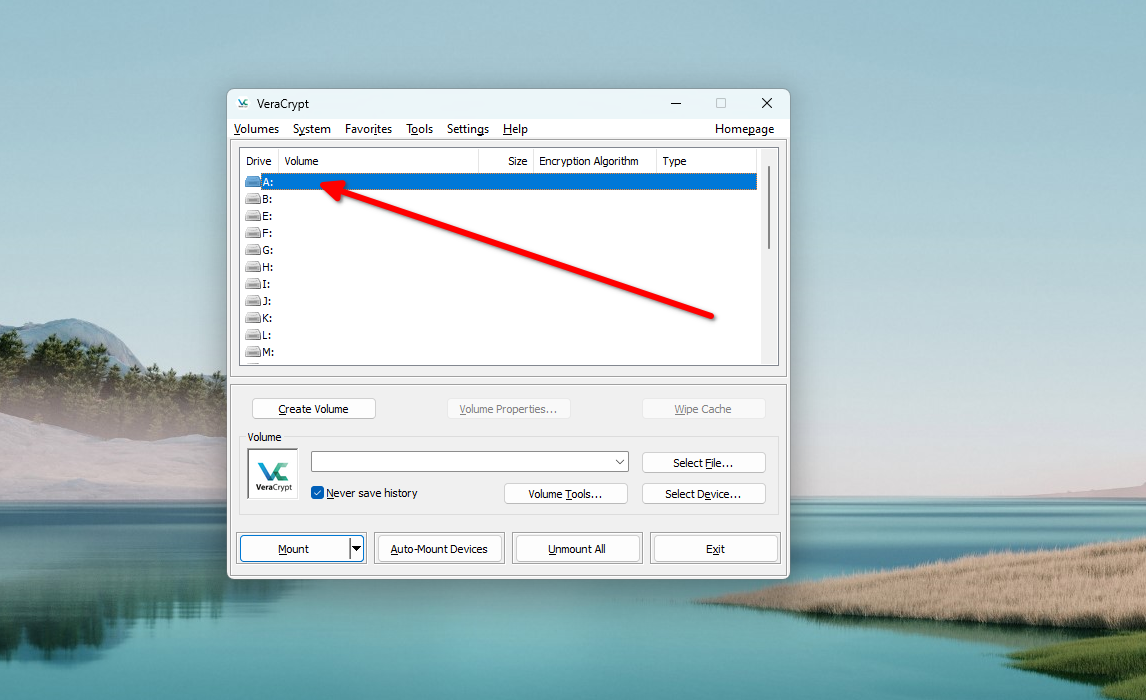The image size is (1146, 700).
Task: Open the System menu
Action: click(311, 129)
